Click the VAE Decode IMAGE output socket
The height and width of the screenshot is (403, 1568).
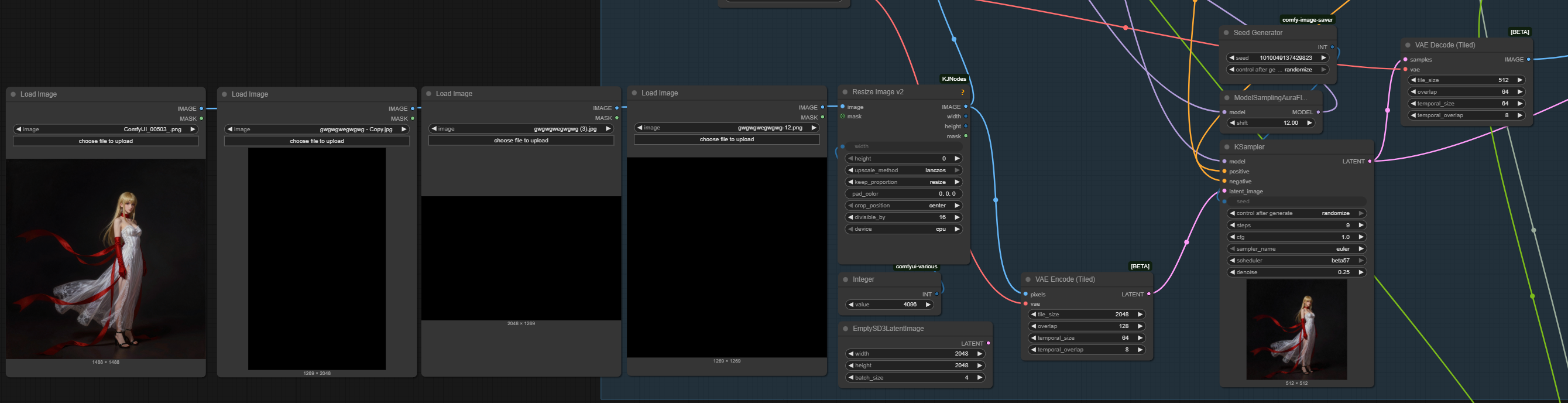[x=1528, y=60]
